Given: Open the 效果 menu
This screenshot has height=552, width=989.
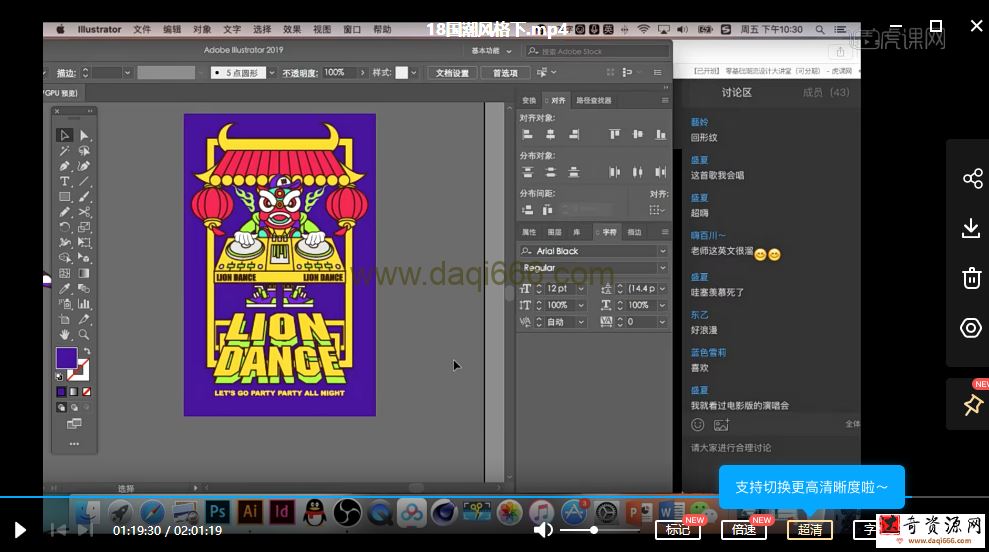Looking at the screenshot, I should 292,29.
